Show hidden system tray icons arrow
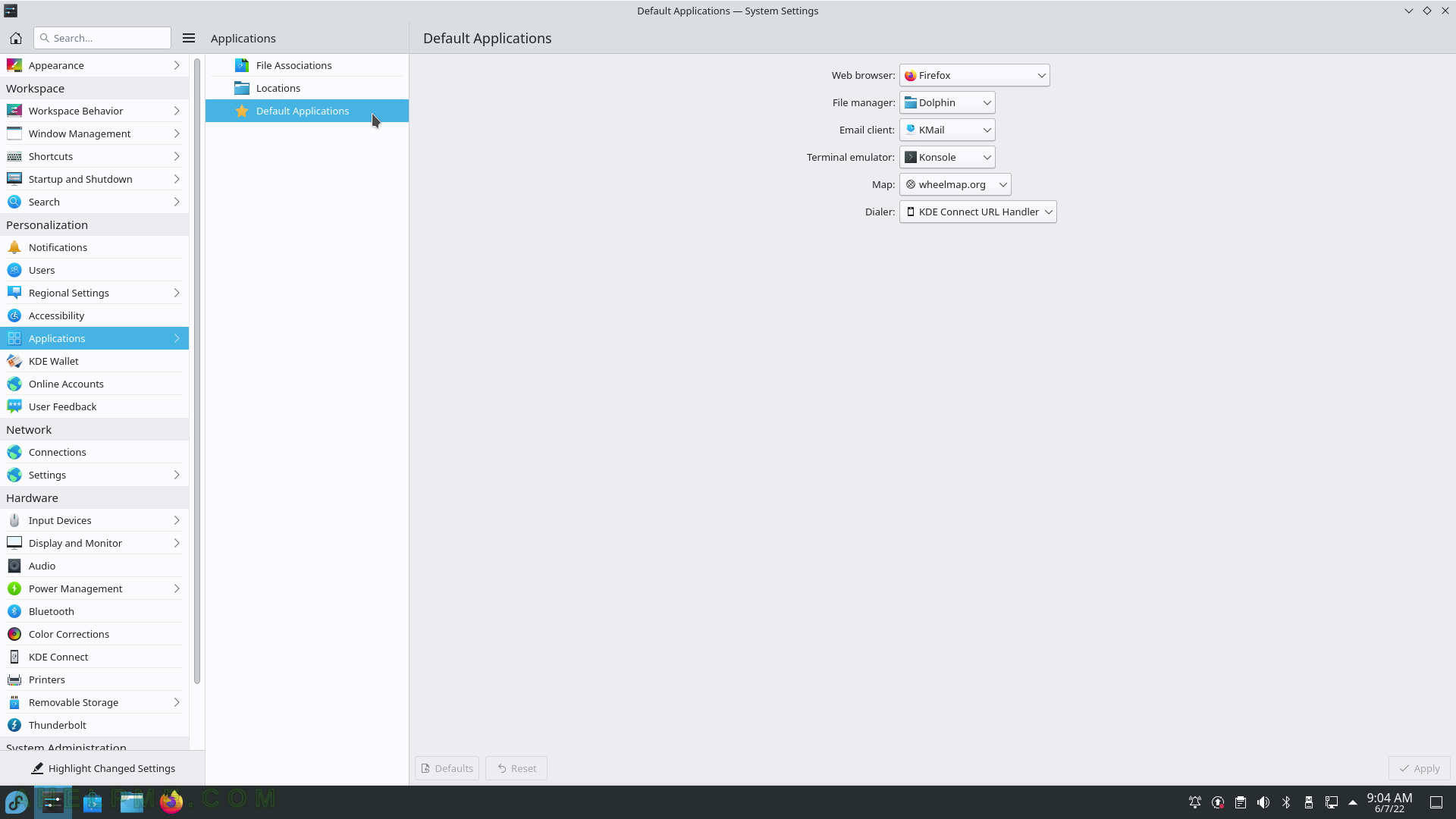 point(1353,802)
